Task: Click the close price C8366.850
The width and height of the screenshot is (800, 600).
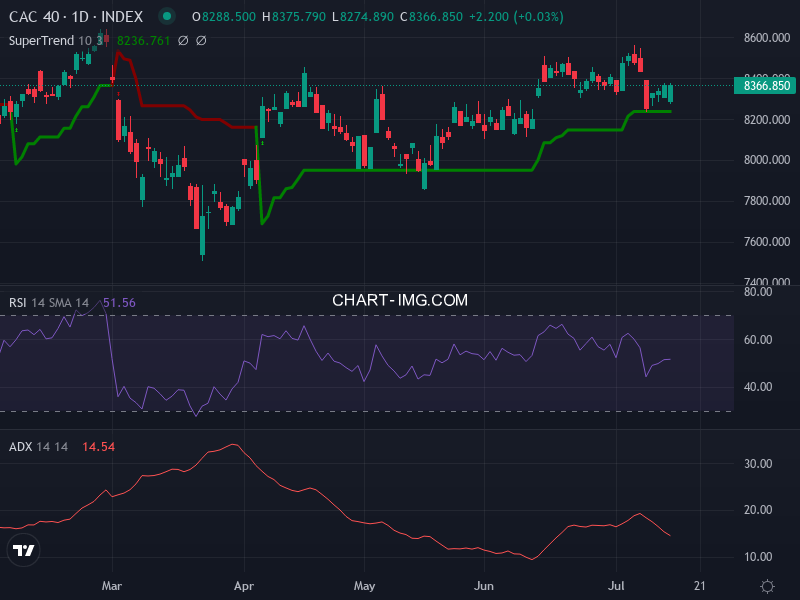Action: click(431, 17)
